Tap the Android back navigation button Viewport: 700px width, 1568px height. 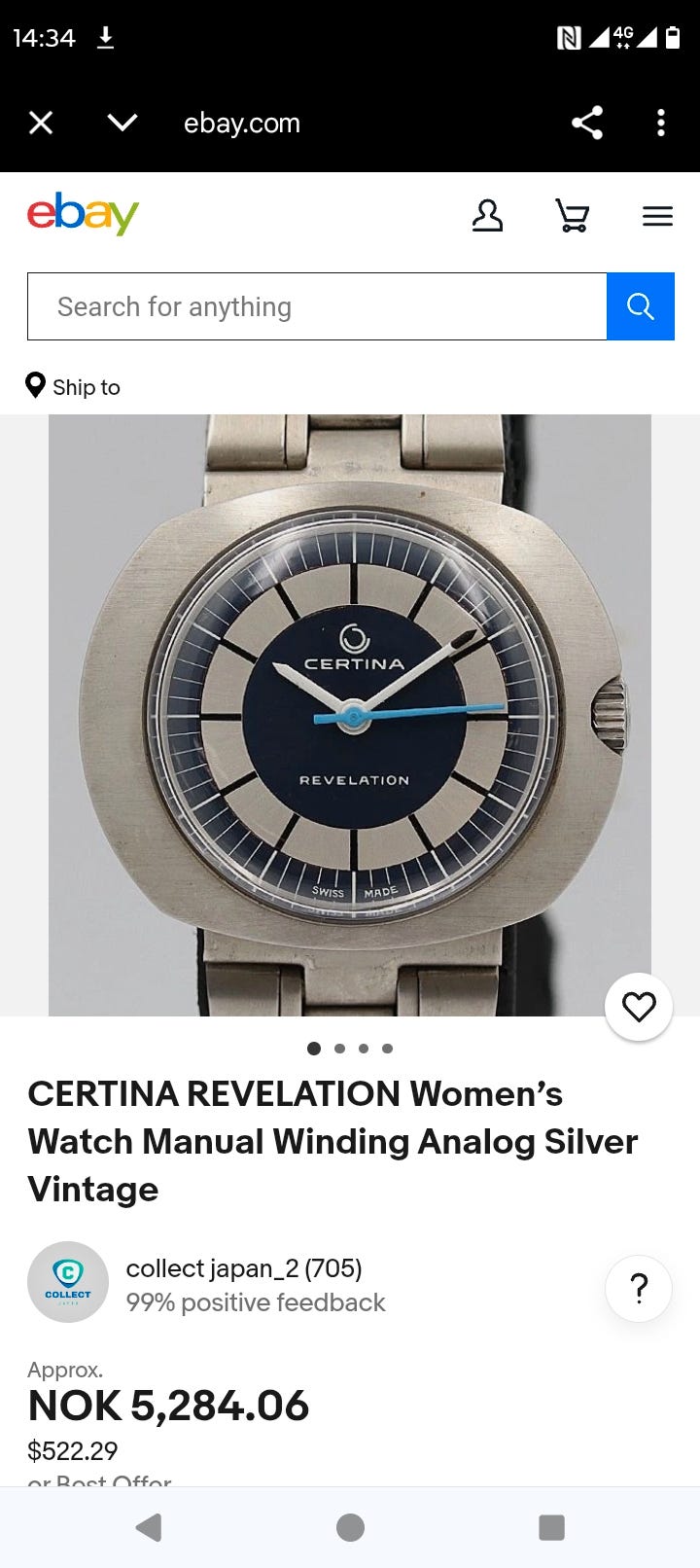coord(149,1527)
